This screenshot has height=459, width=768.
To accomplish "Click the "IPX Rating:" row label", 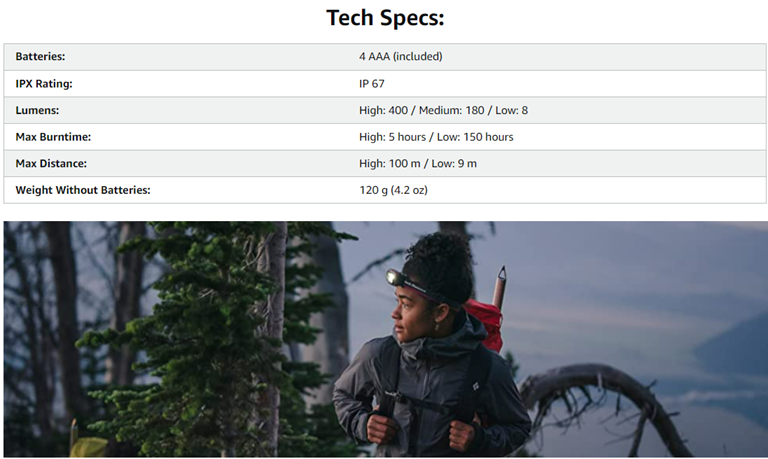I will 44,84.
